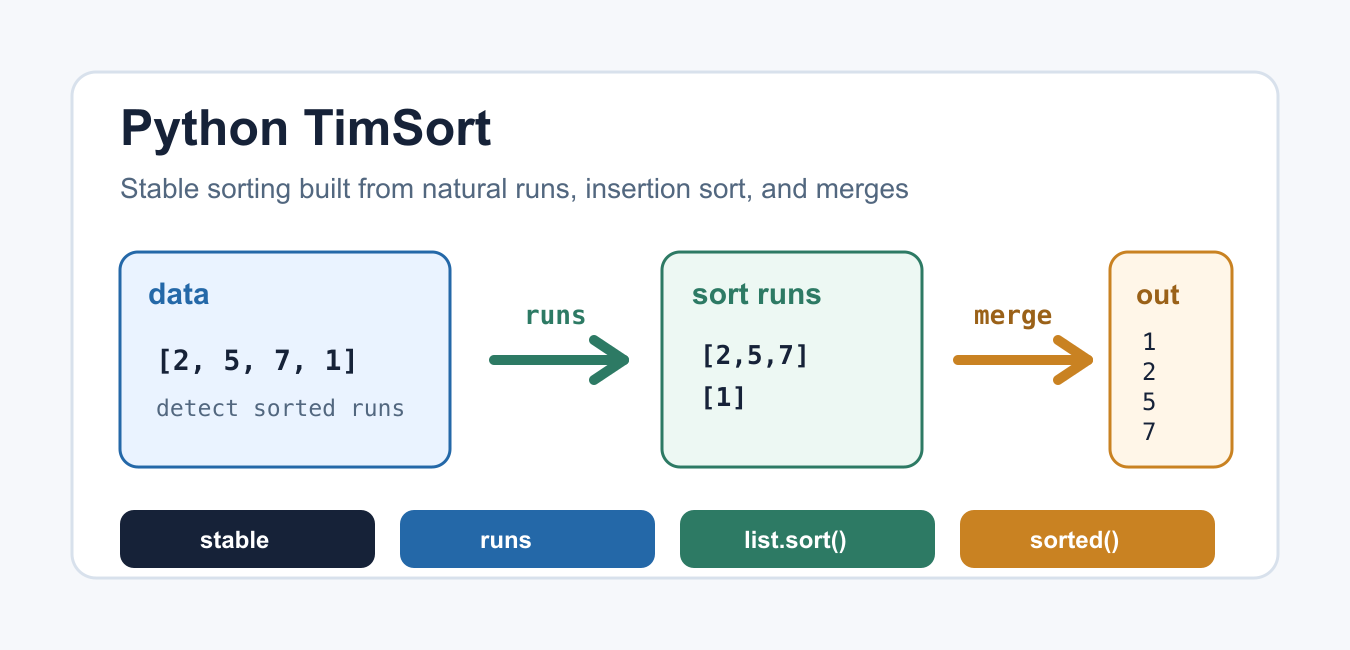Click the dark 'stable' pill button
The width and height of the screenshot is (1350, 650).
[247, 539]
